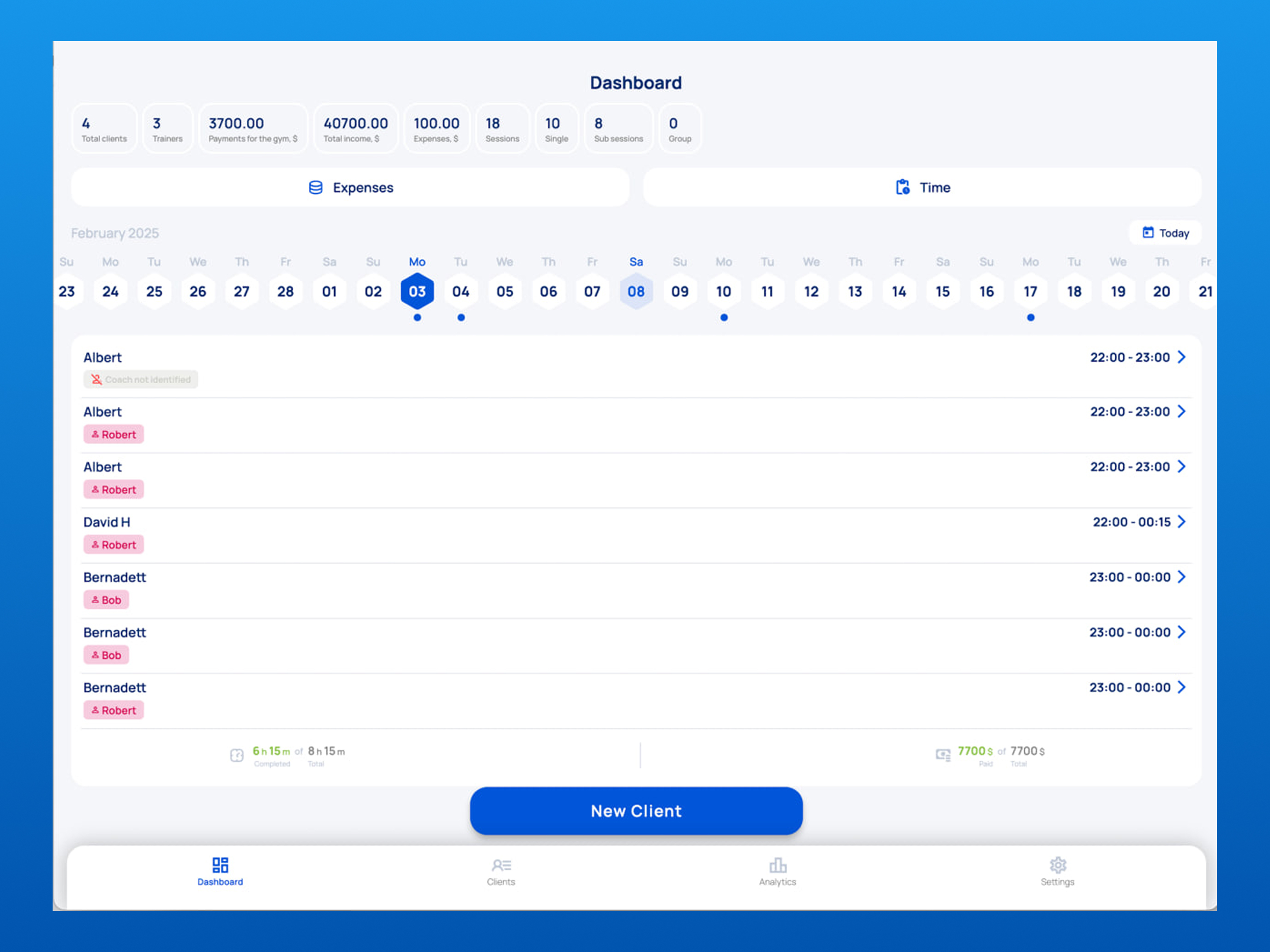Open the second Albert session chevron
This screenshot has width=1270, height=952.
tap(1181, 411)
